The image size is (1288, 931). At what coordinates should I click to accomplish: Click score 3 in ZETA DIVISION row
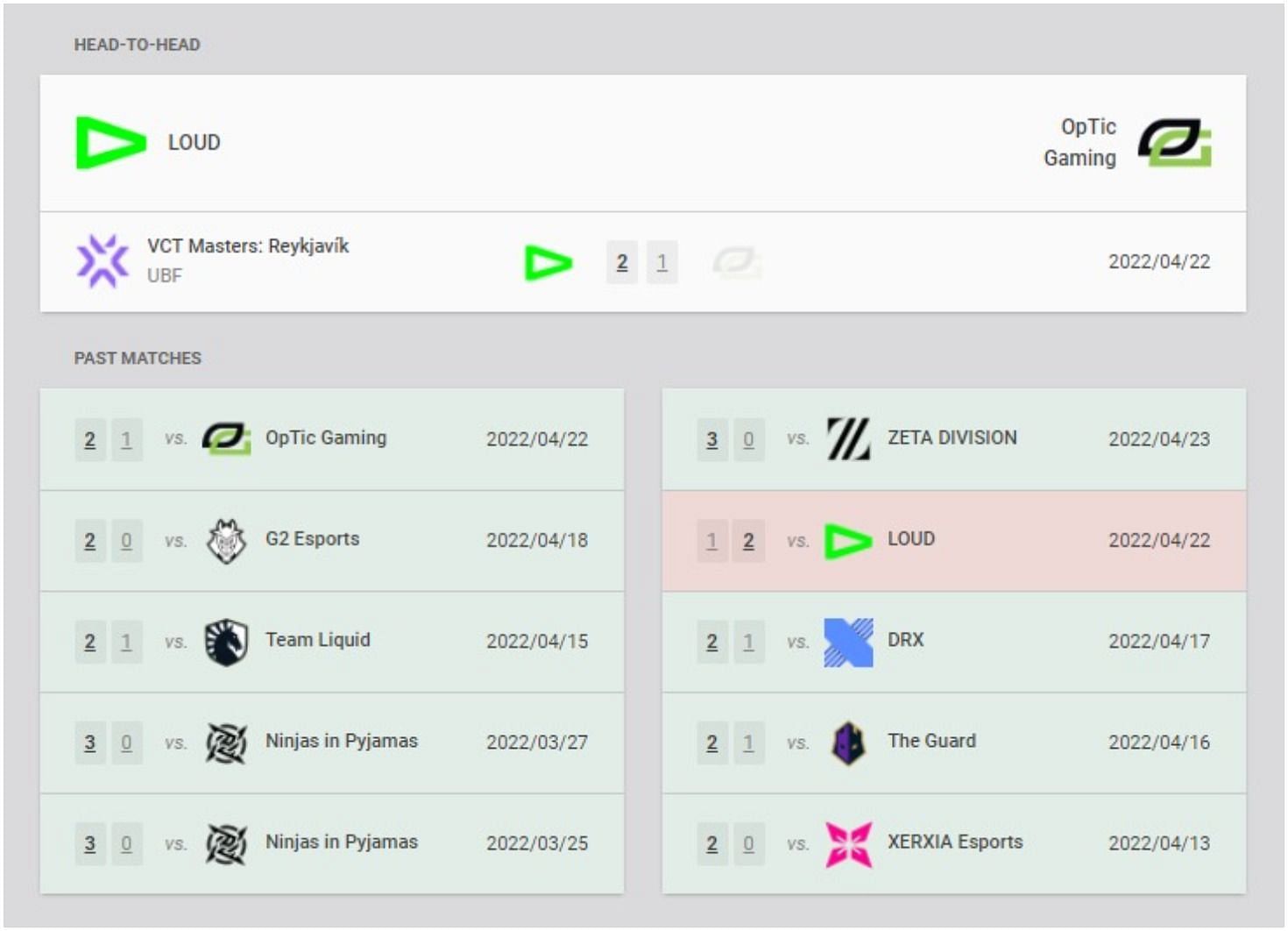[712, 439]
